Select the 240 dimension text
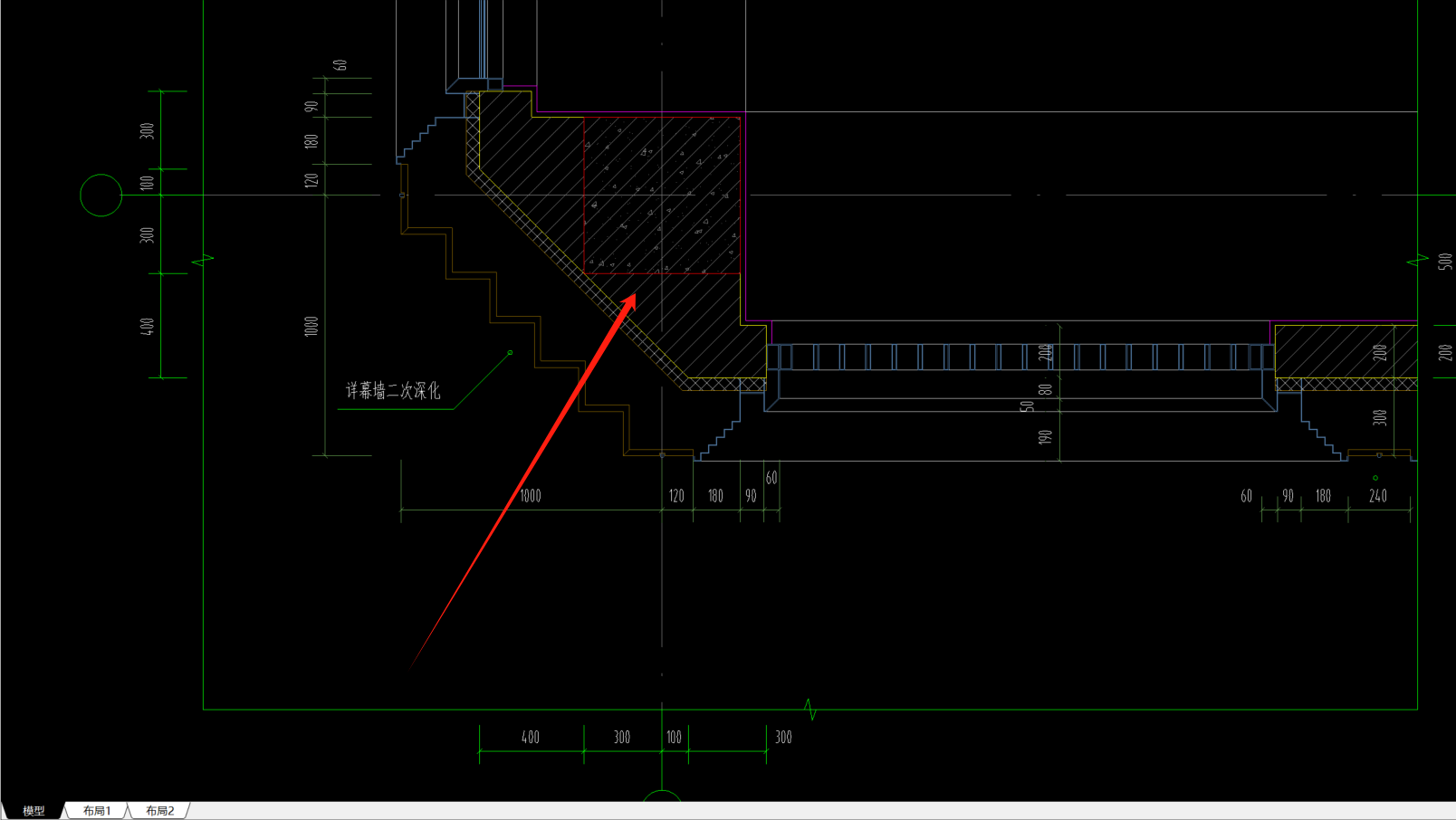1456x820 pixels. 1377,496
